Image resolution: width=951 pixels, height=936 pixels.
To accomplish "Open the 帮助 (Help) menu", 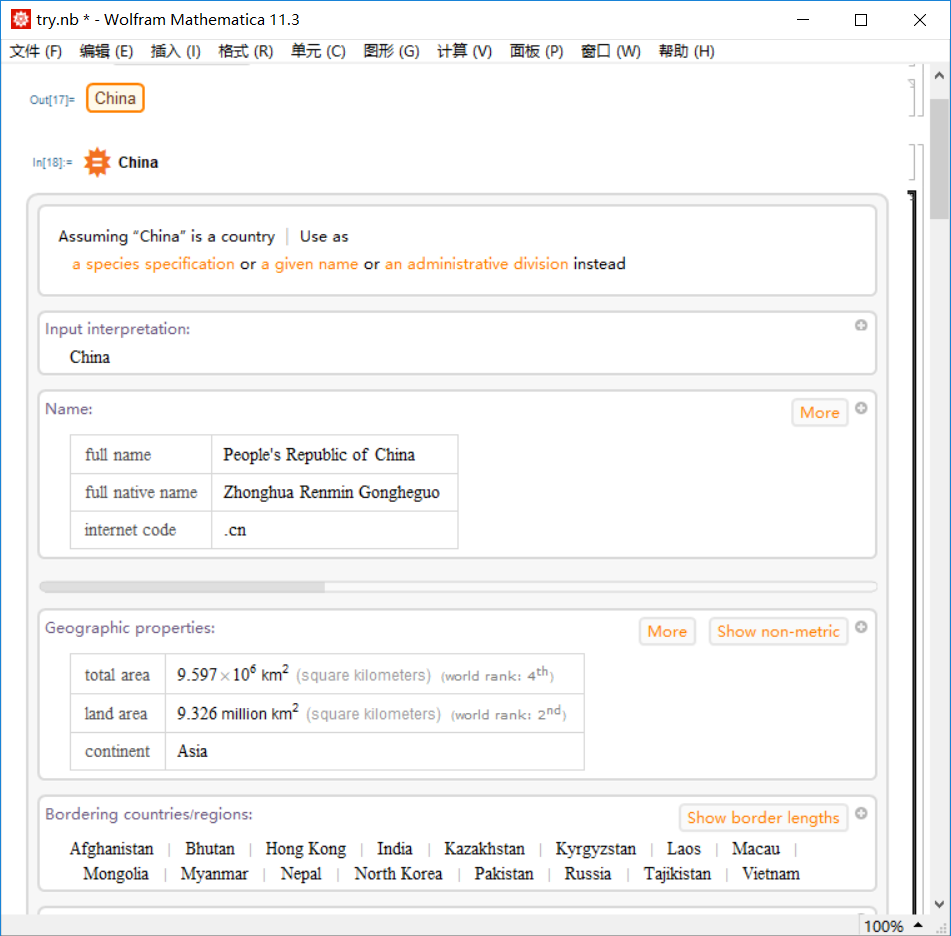I will [x=686, y=51].
